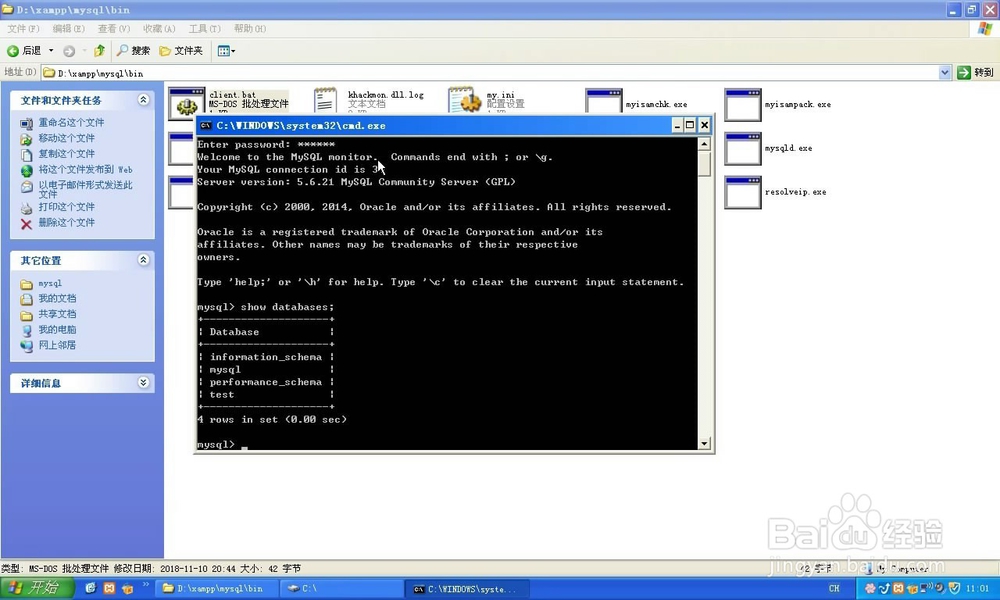
Task: Click Internet Explorer quick launch icon
Action: (x=91, y=589)
